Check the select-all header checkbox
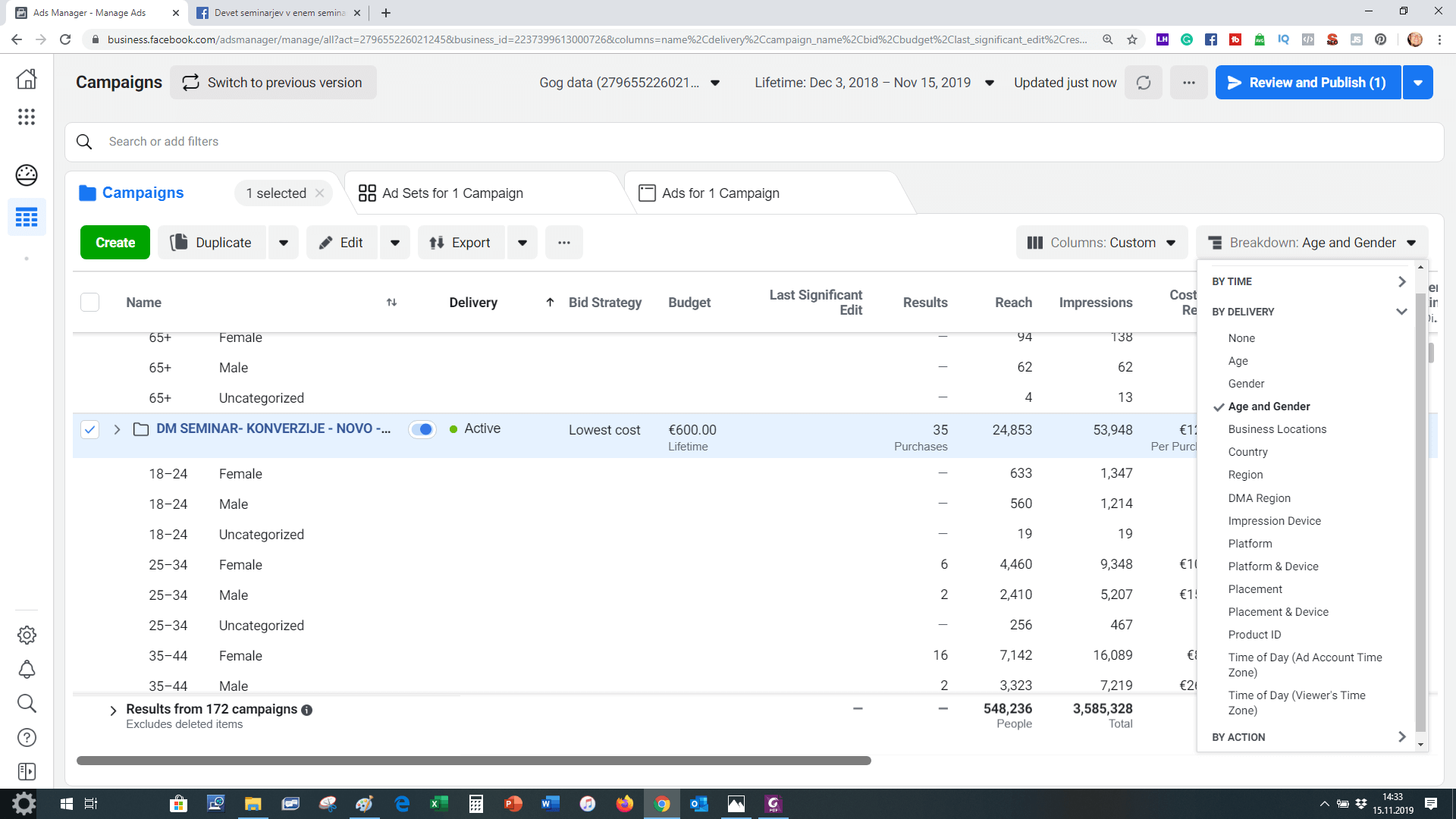This screenshot has width=1456, height=819. click(89, 303)
